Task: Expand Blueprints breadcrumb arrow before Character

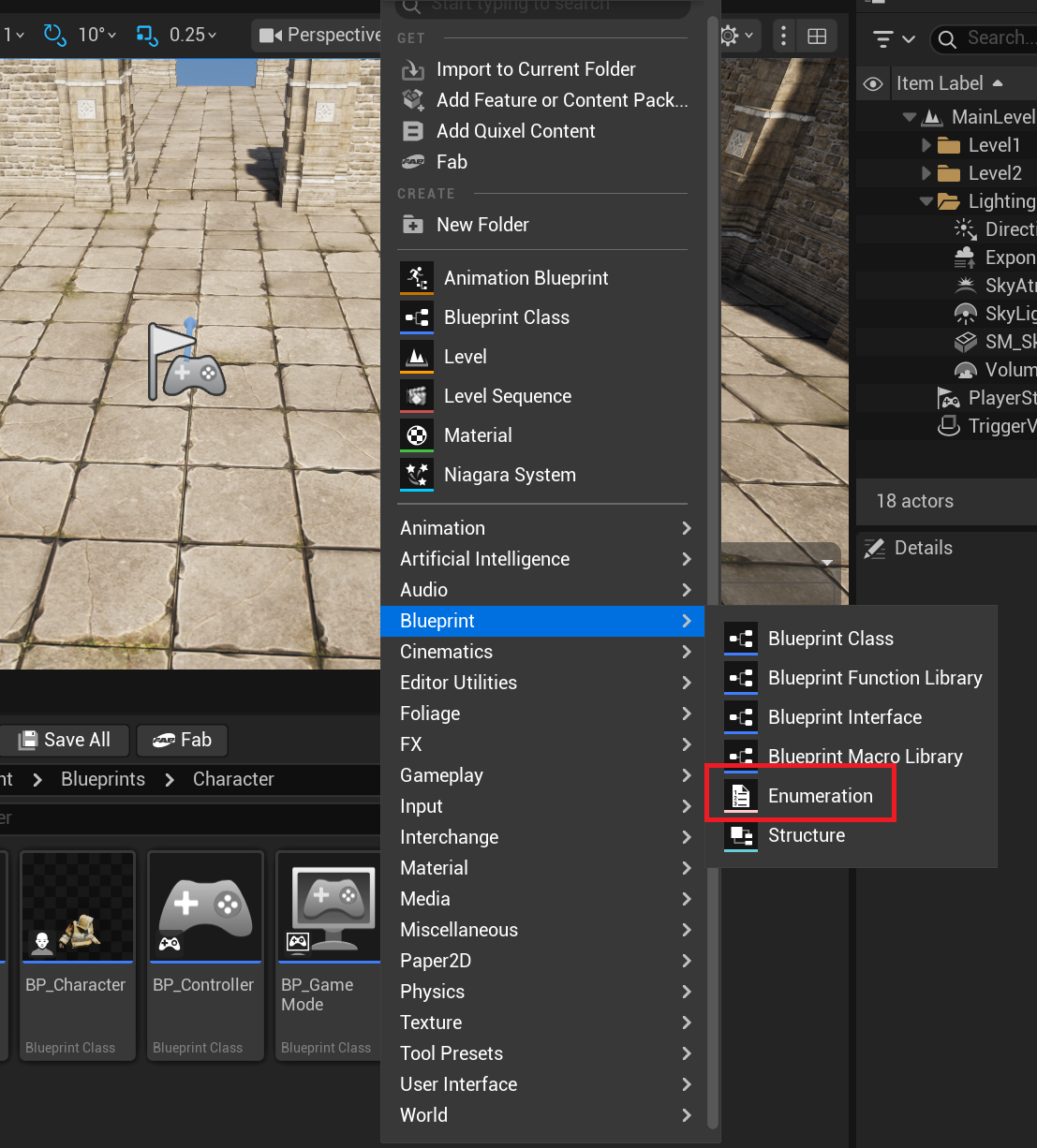Action: coord(170,779)
